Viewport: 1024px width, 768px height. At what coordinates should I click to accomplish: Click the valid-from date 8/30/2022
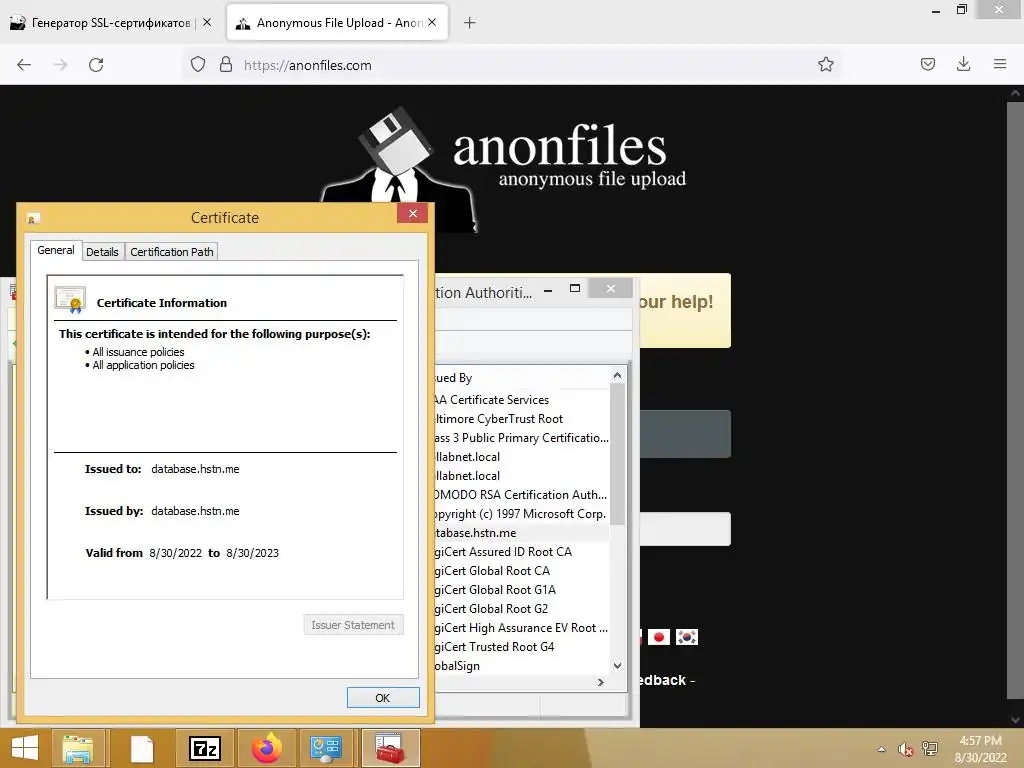pyautogui.click(x=176, y=553)
